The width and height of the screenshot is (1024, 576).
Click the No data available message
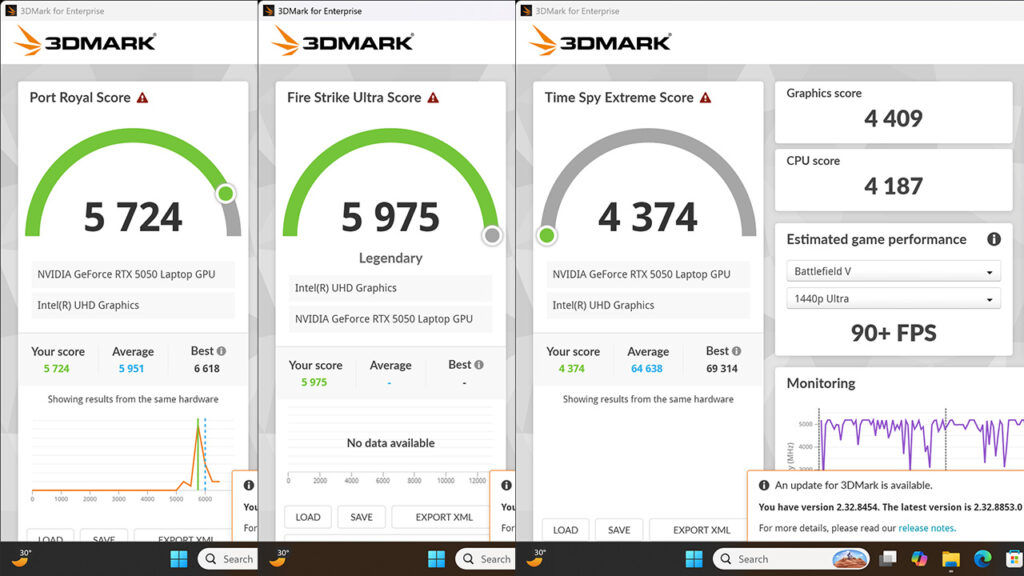coord(391,443)
